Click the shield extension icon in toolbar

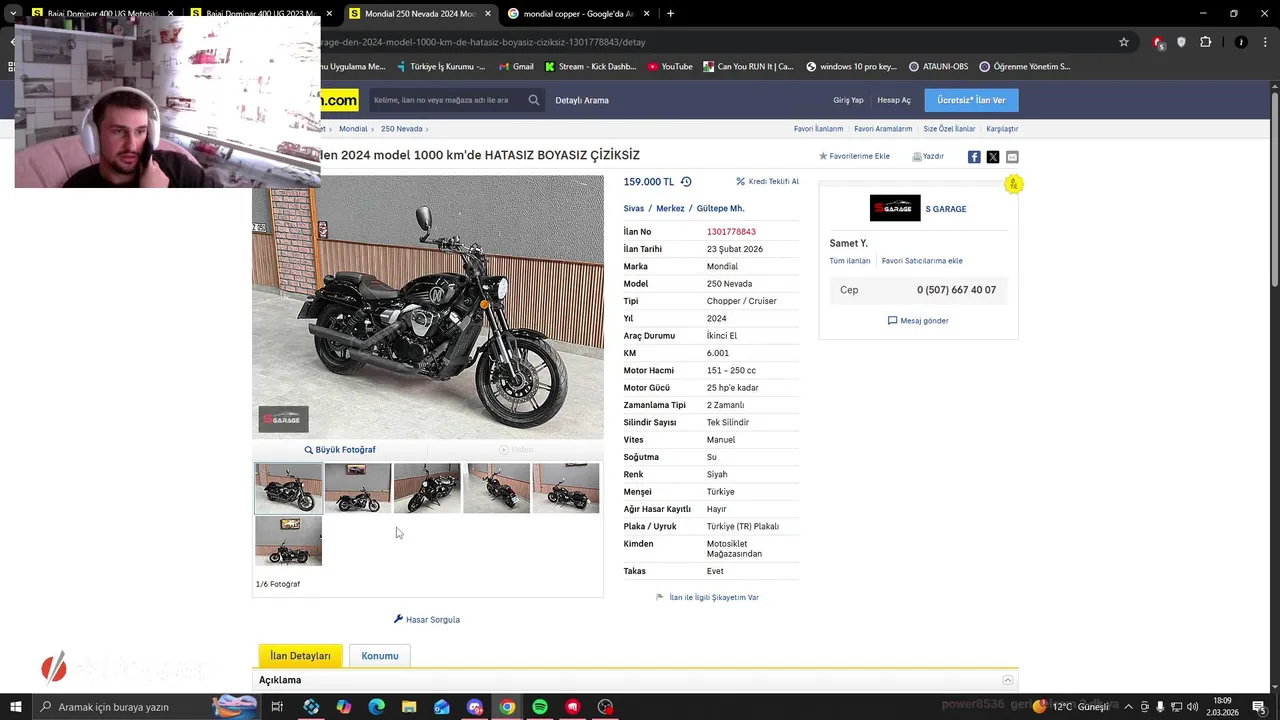tap(1181, 42)
